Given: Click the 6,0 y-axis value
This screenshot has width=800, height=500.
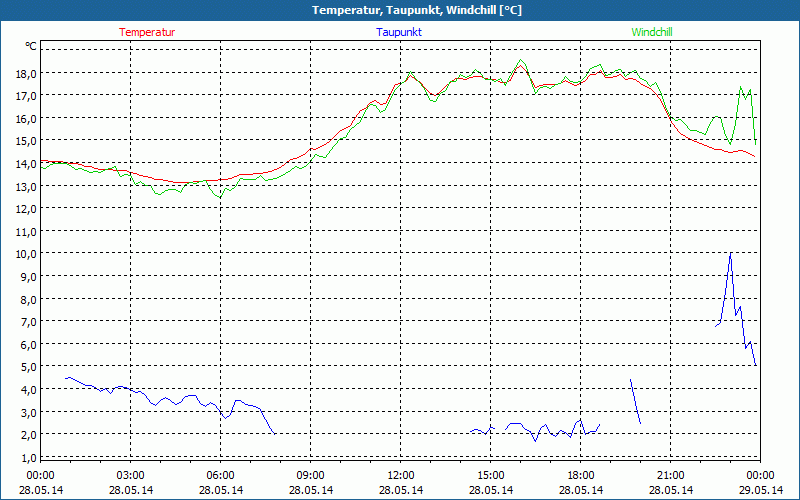Looking at the screenshot, I should [x=28, y=344].
